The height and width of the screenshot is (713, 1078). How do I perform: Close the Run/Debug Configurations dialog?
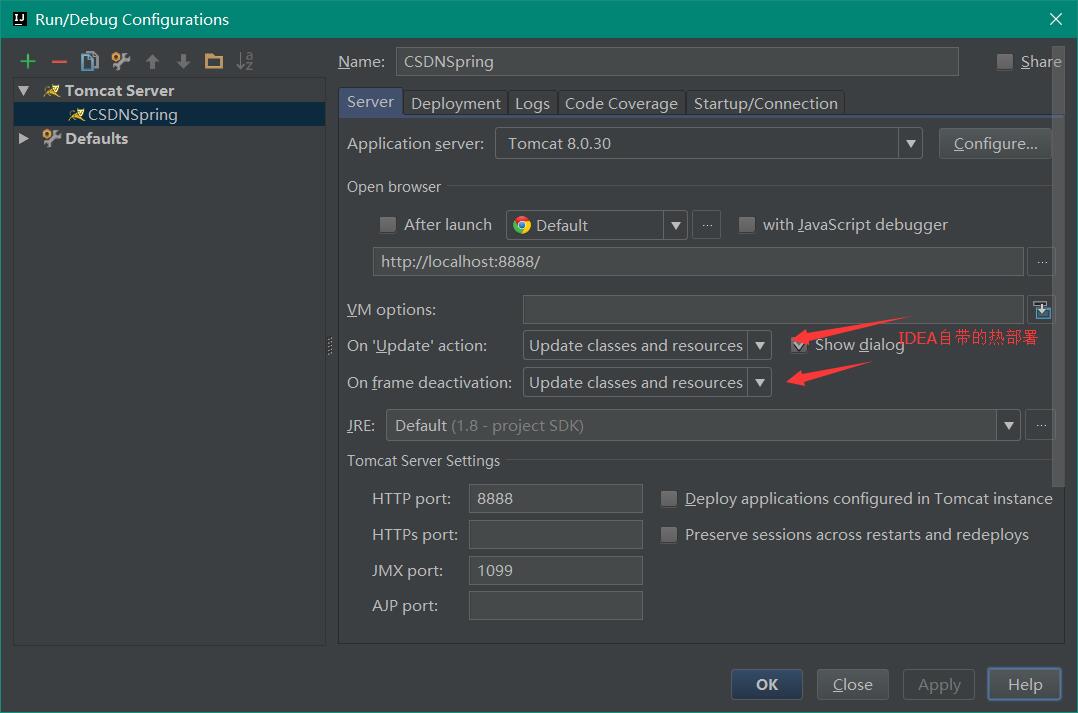coord(1056,19)
